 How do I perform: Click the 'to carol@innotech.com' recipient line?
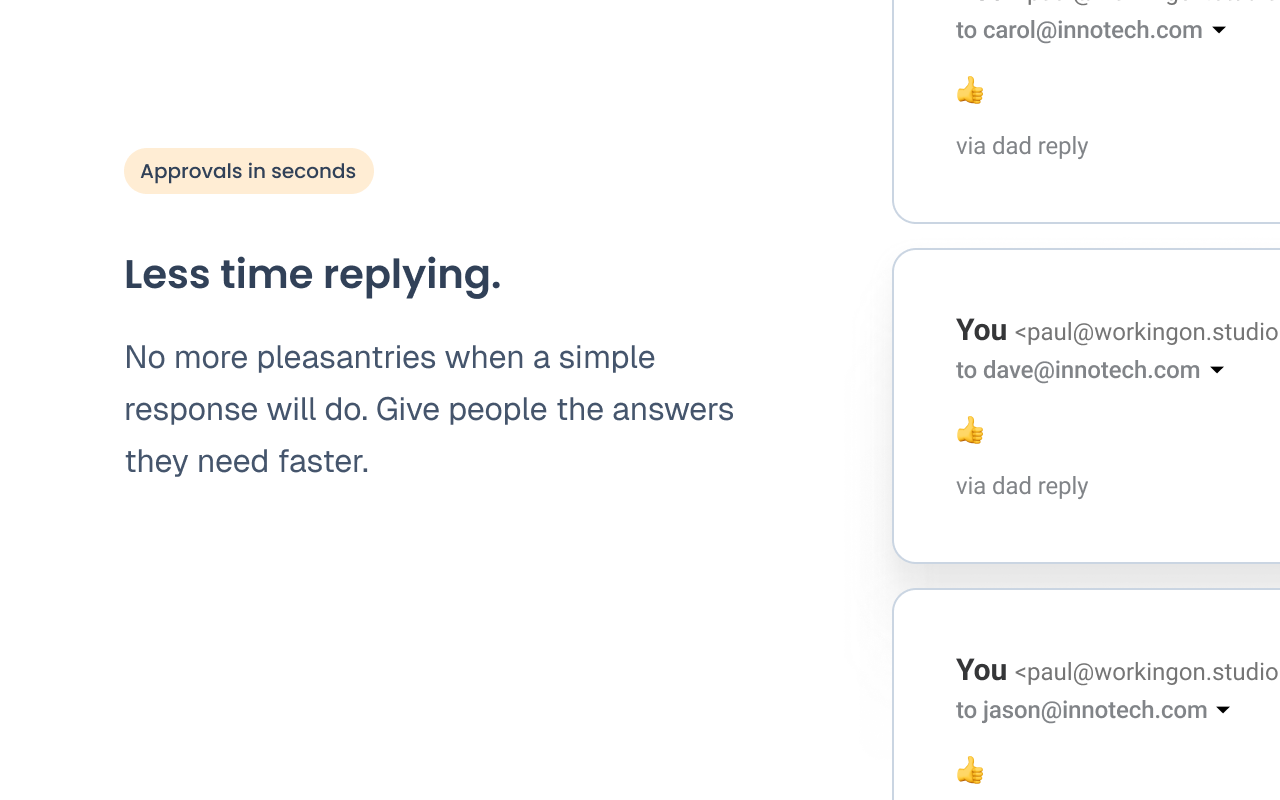point(1078,30)
